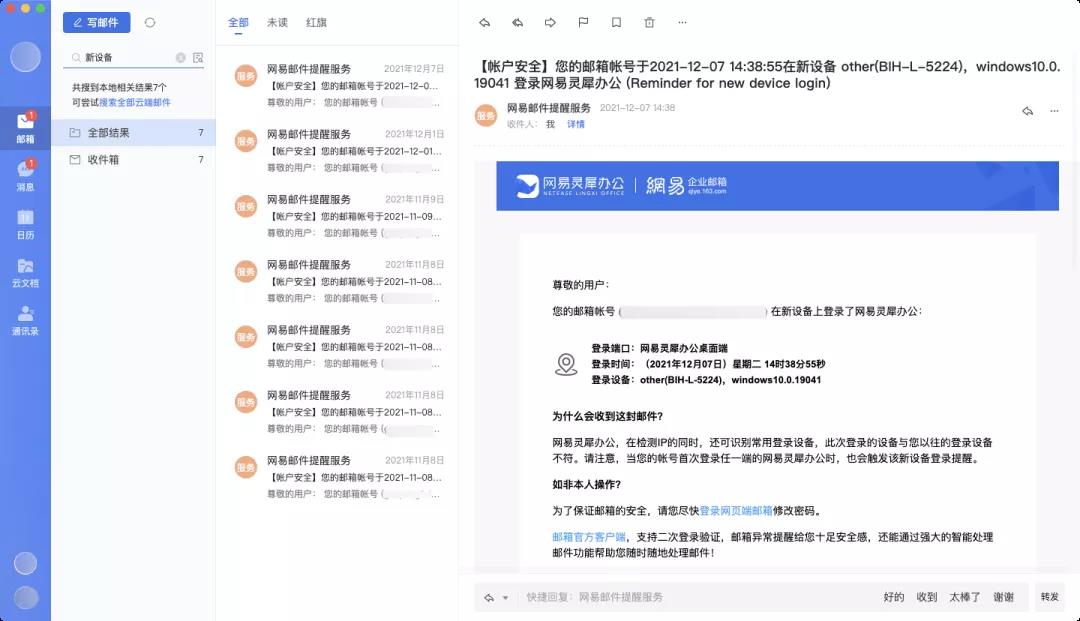This screenshot has width=1080, height=621.
Task: Open the advanced search filter icon
Action: (x=198, y=58)
